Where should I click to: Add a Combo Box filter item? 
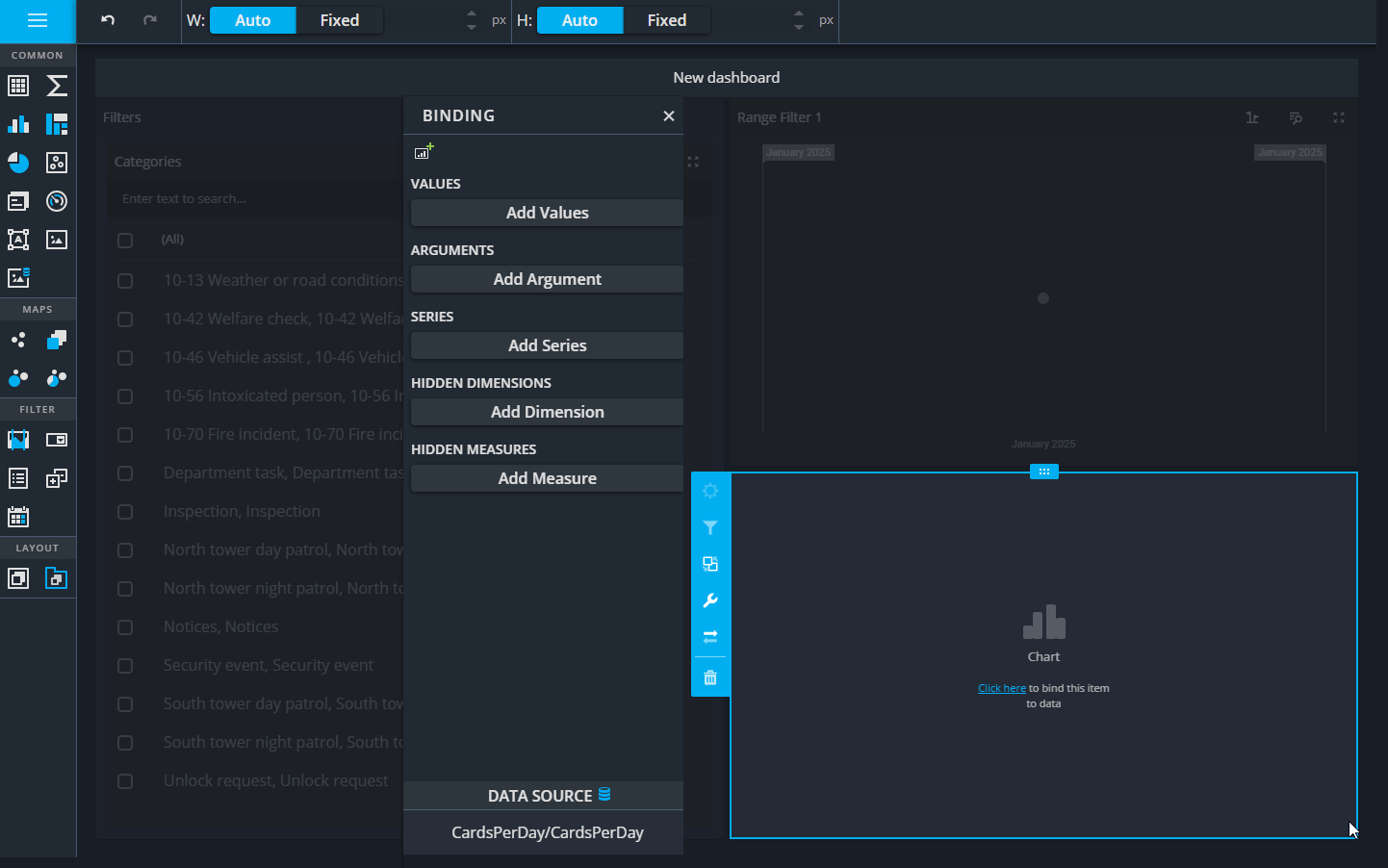pyautogui.click(x=57, y=440)
